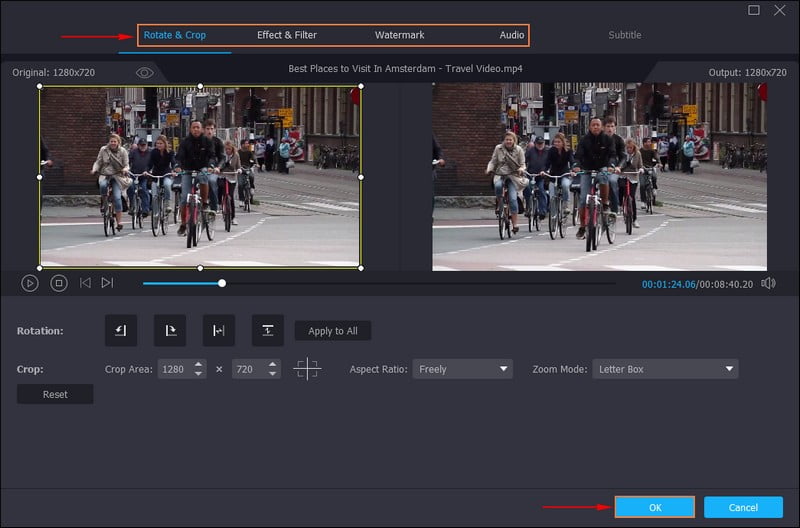
Task: Click the rotate right 90 degrees icon
Action: tap(169, 331)
